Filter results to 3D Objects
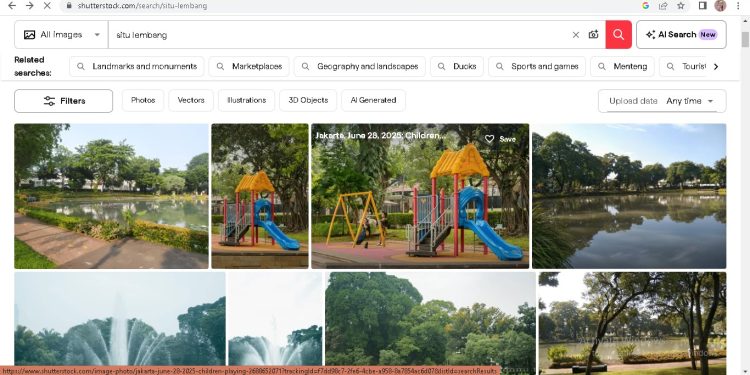 click(x=308, y=100)
